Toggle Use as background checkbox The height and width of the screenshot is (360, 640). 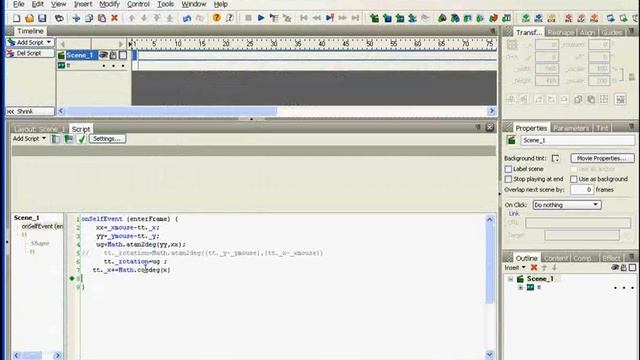click(x=573, y=179)
